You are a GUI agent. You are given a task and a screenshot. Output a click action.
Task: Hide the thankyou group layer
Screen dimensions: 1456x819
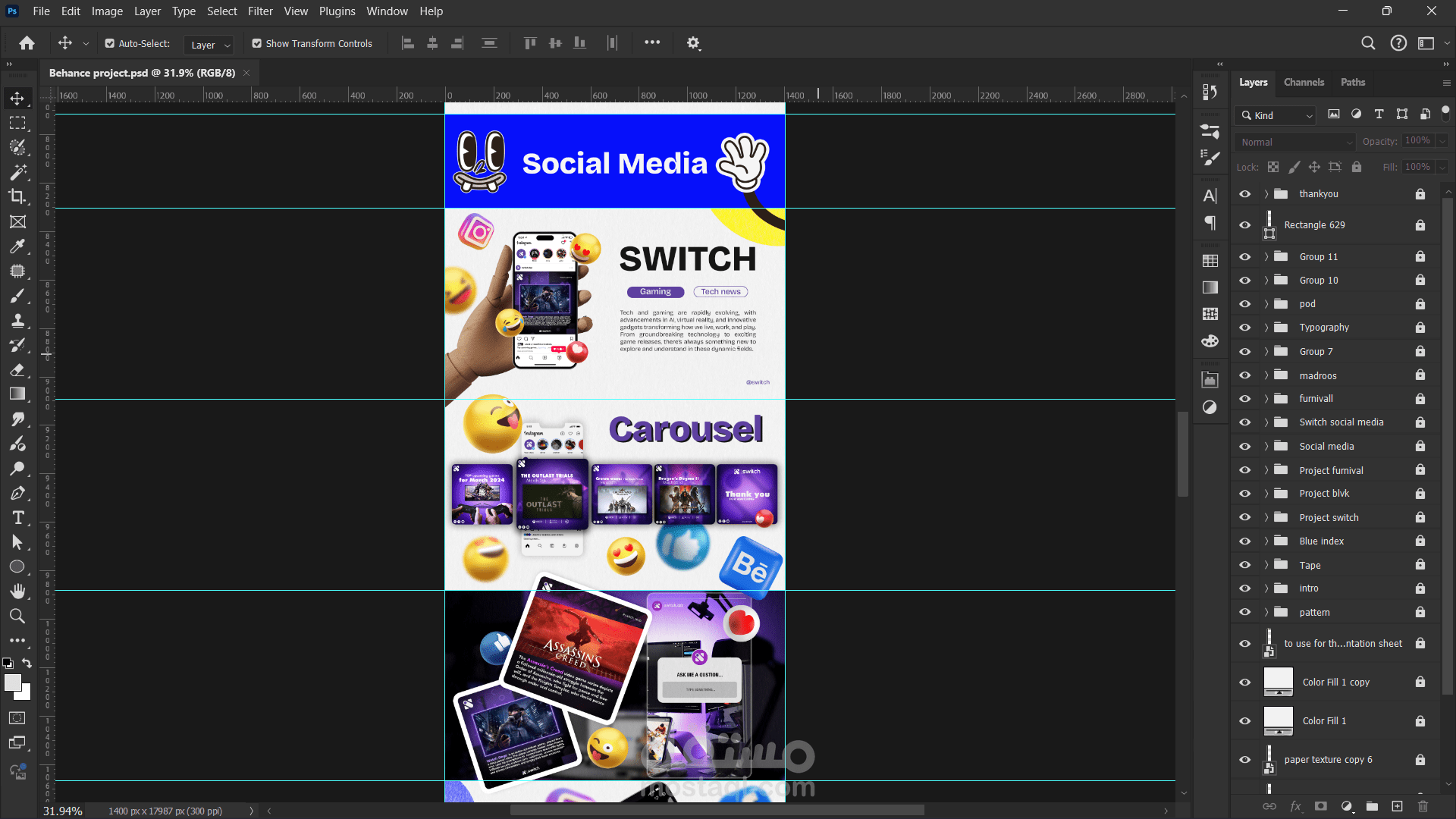[x=1245, y=194]
